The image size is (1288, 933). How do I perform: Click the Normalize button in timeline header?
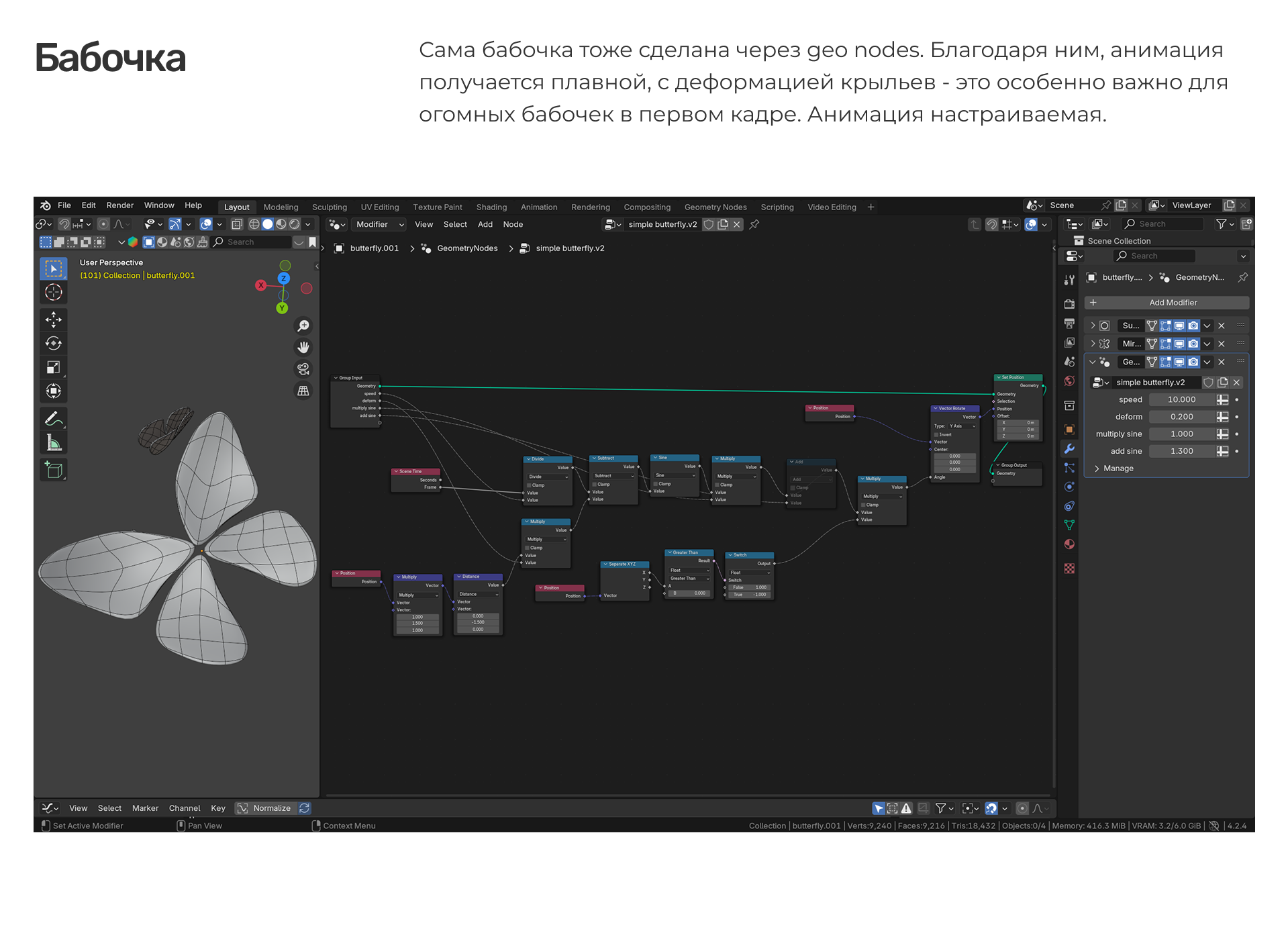(265, 808)
